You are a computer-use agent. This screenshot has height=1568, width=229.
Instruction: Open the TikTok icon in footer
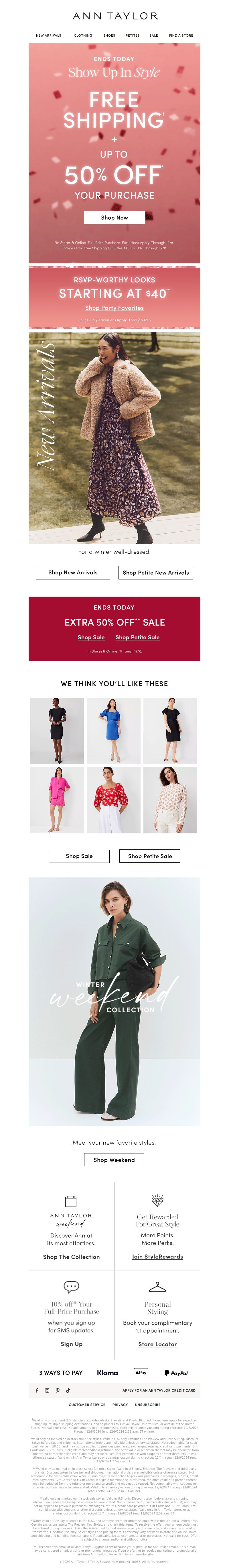pyautogui.click(x=68, y=1390)
